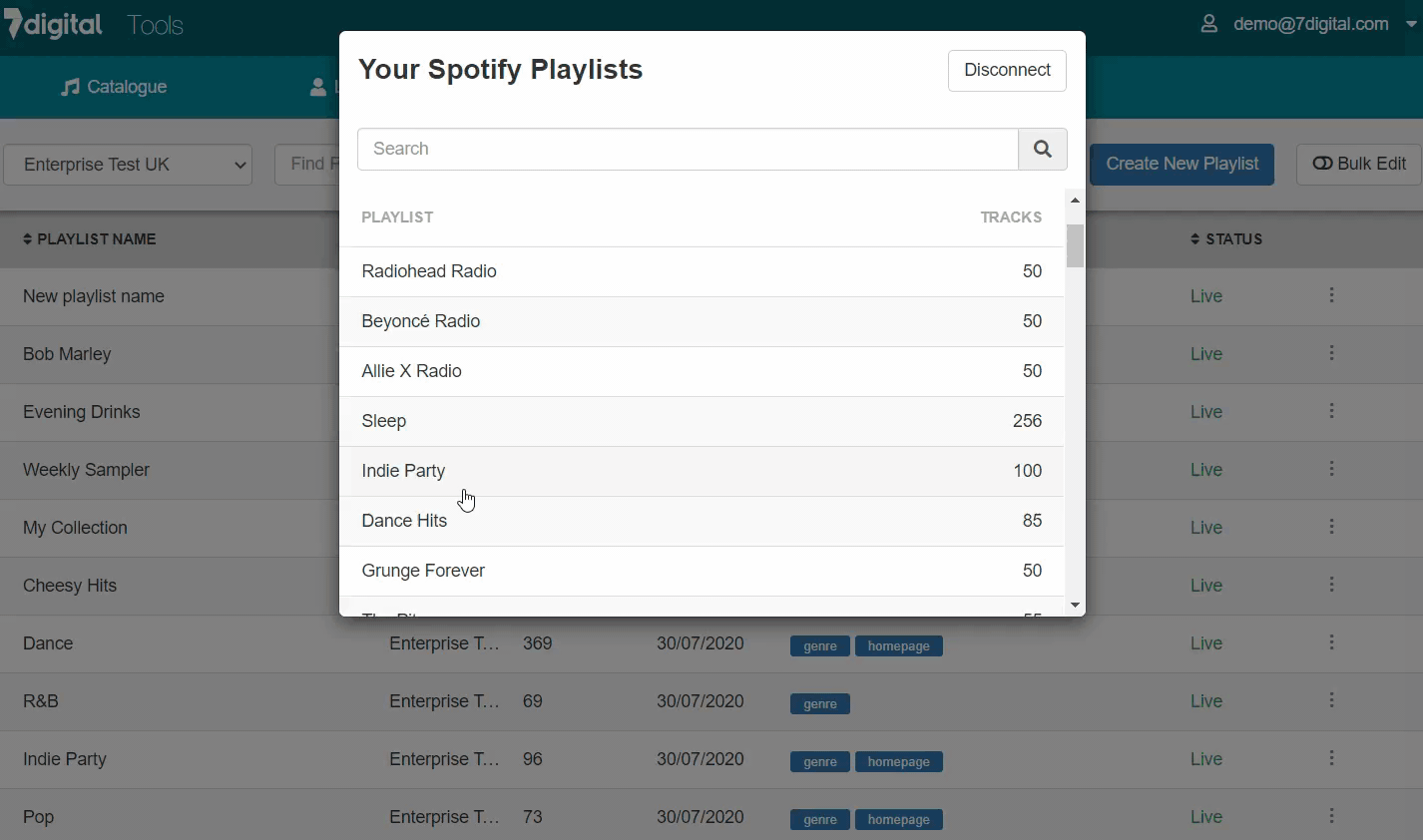1423x840 pixels.
Task: Click the Spotify playlist search field
Action: point(688,149)
